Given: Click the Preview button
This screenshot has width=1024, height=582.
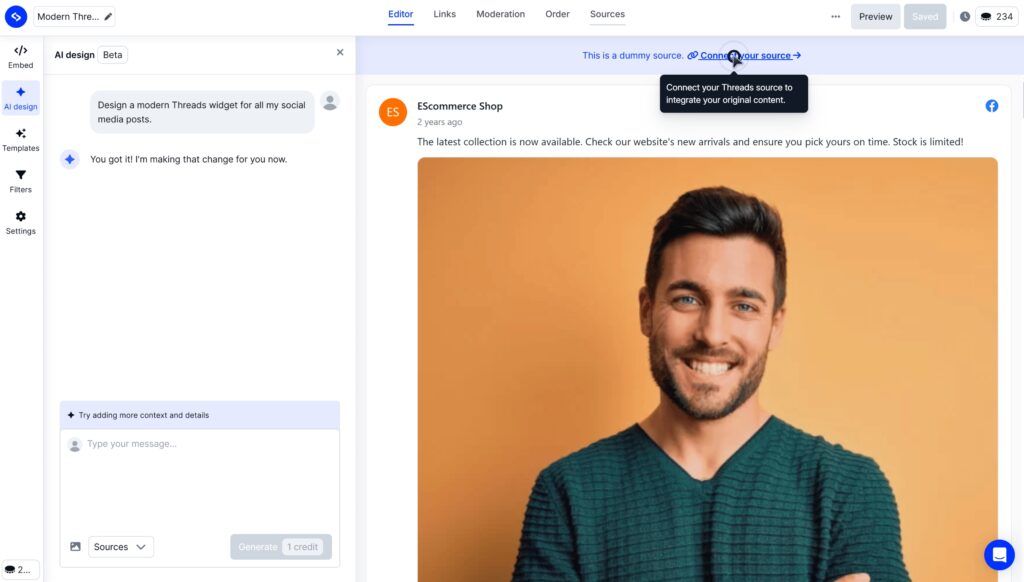Looking at the screenshot, I should click(x=875, y=16).
